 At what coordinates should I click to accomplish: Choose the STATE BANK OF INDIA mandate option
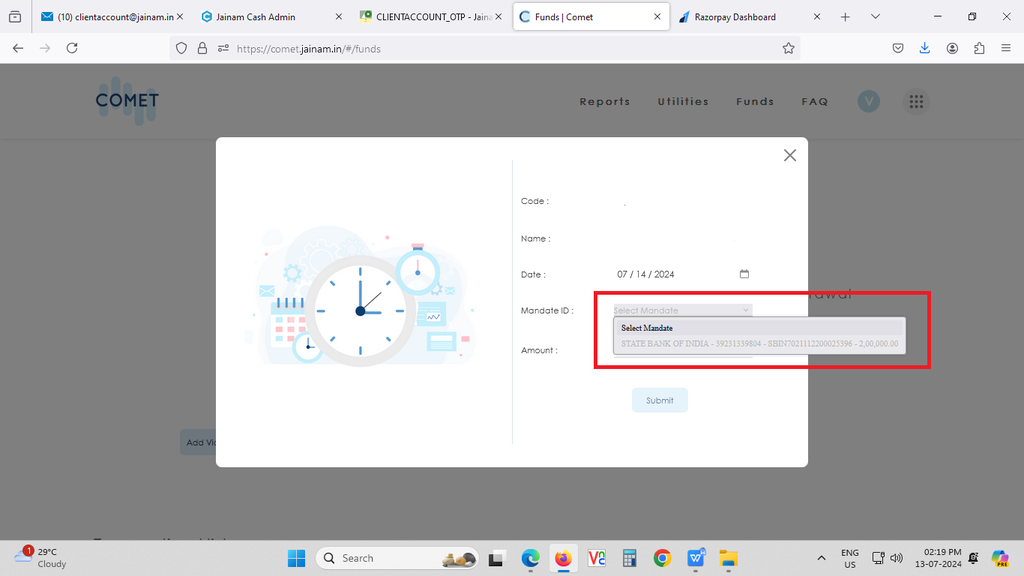(759, 344)
